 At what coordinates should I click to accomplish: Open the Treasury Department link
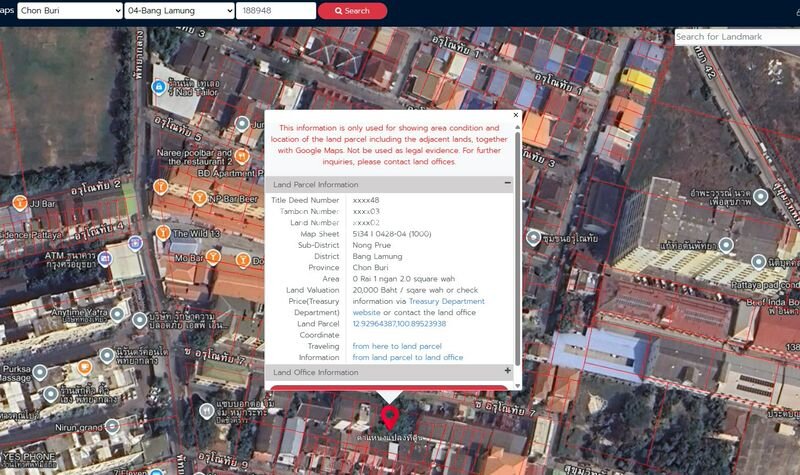click(x=446, y=302)
